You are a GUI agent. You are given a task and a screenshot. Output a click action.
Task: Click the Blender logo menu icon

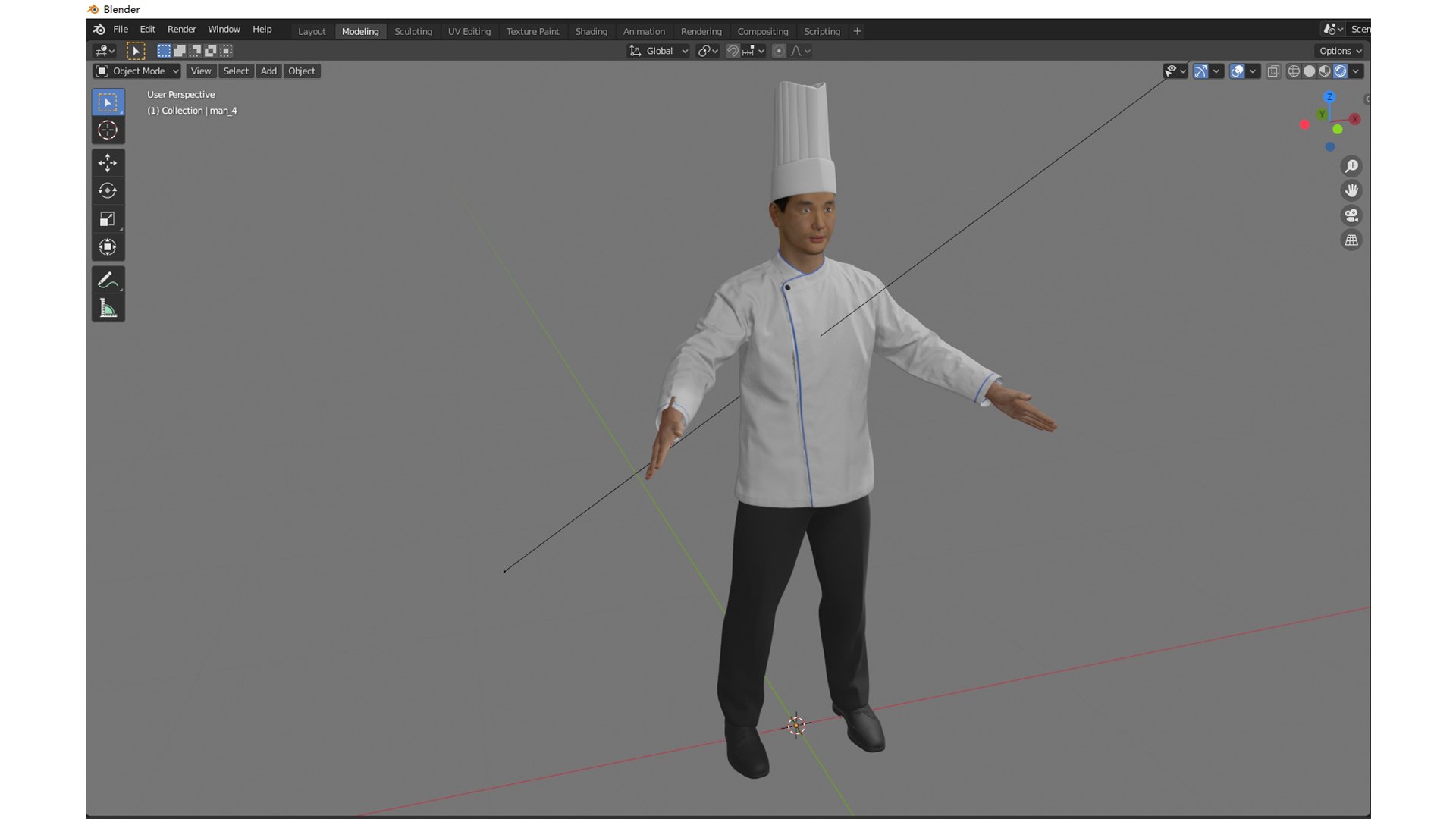pos(99,30)
